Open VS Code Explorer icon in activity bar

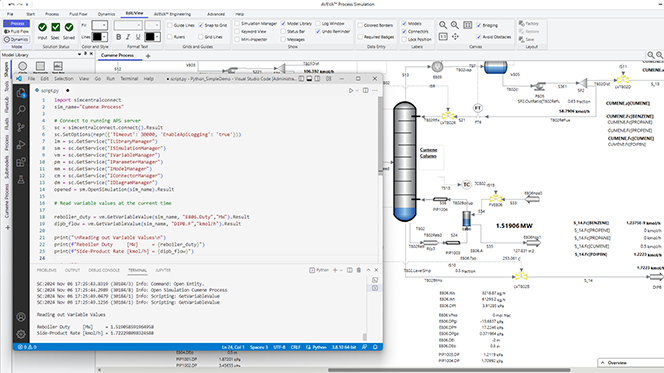[21, 93]
